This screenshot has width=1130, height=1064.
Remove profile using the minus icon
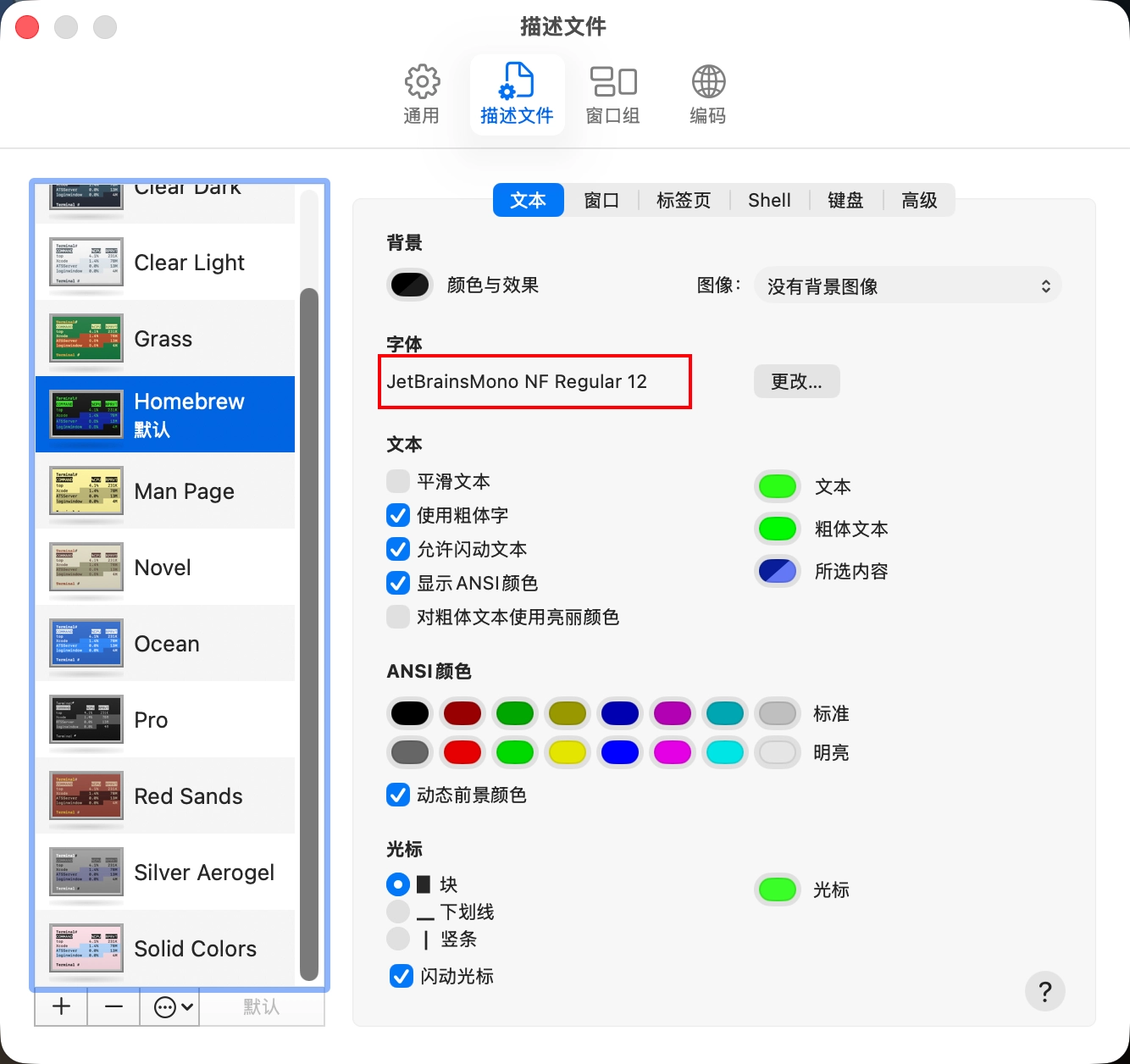tap(114, 1006)
